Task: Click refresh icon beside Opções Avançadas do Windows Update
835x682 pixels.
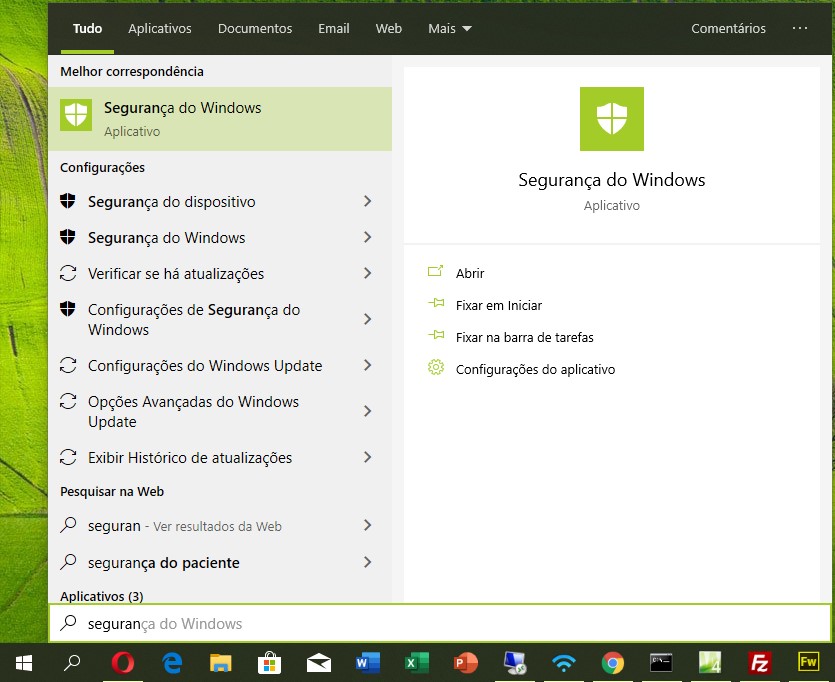Action: [x=68, y=401]
